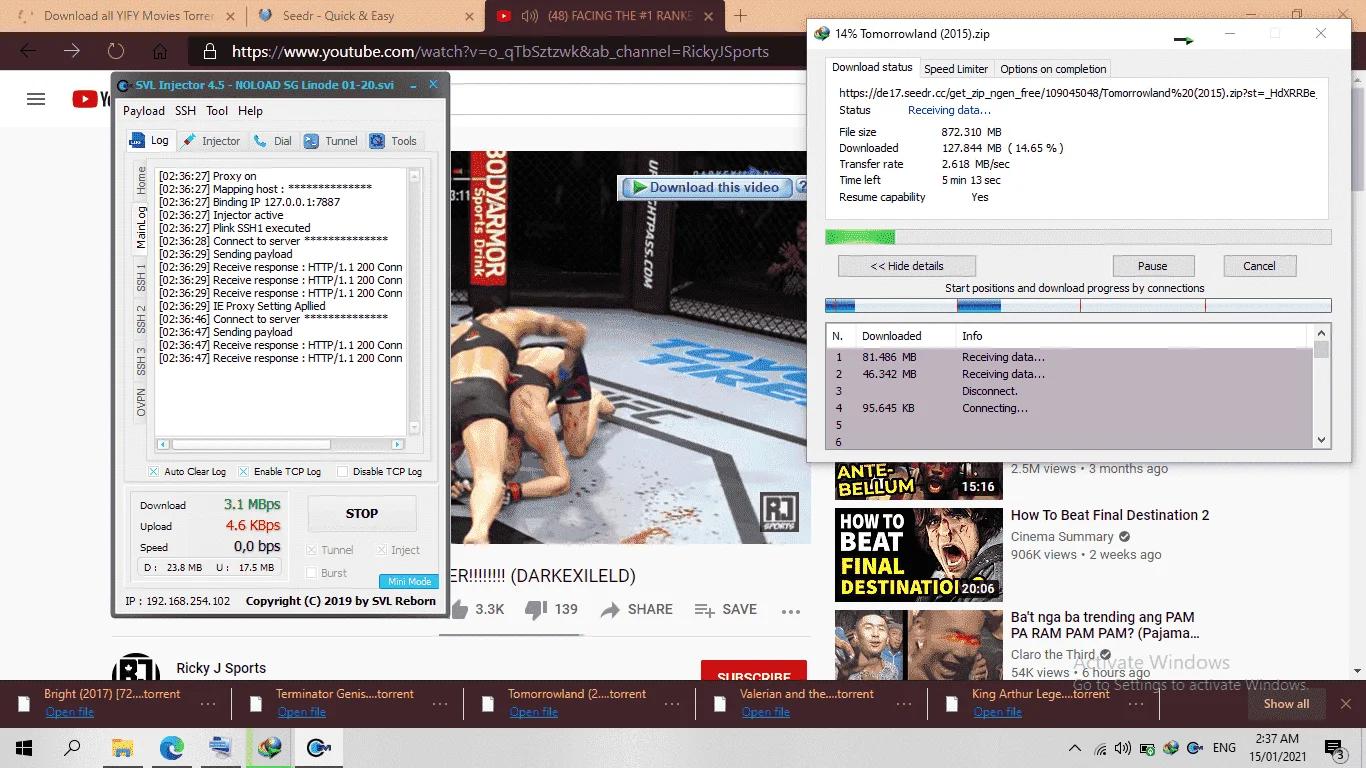
Task: Click the log's horizontal scrollbar
Action: point(280,444)
